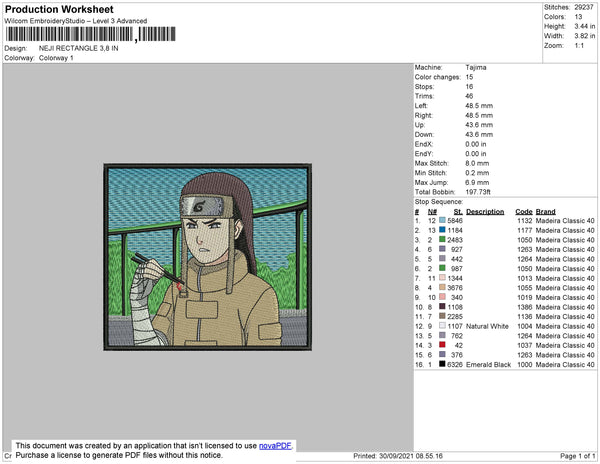Screen dimensions: 600x464
Task: Select the Max Stitch value '8.0 mm'
Action: coord(477,163)
